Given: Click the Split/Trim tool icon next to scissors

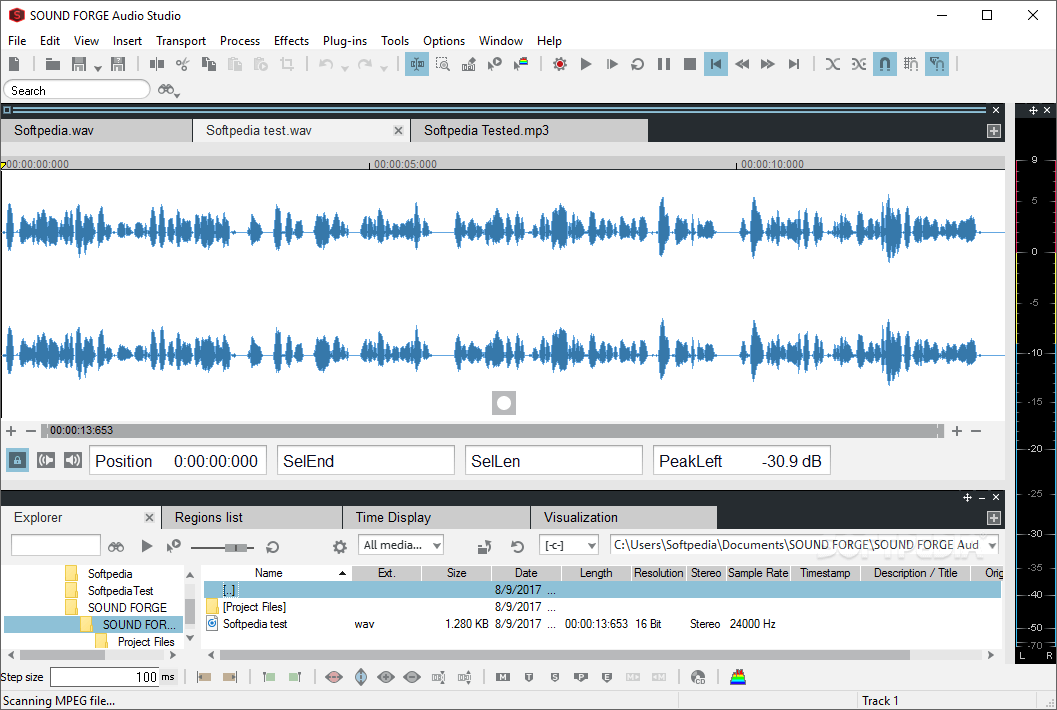Looking at the screenshot, I should 157,64.
